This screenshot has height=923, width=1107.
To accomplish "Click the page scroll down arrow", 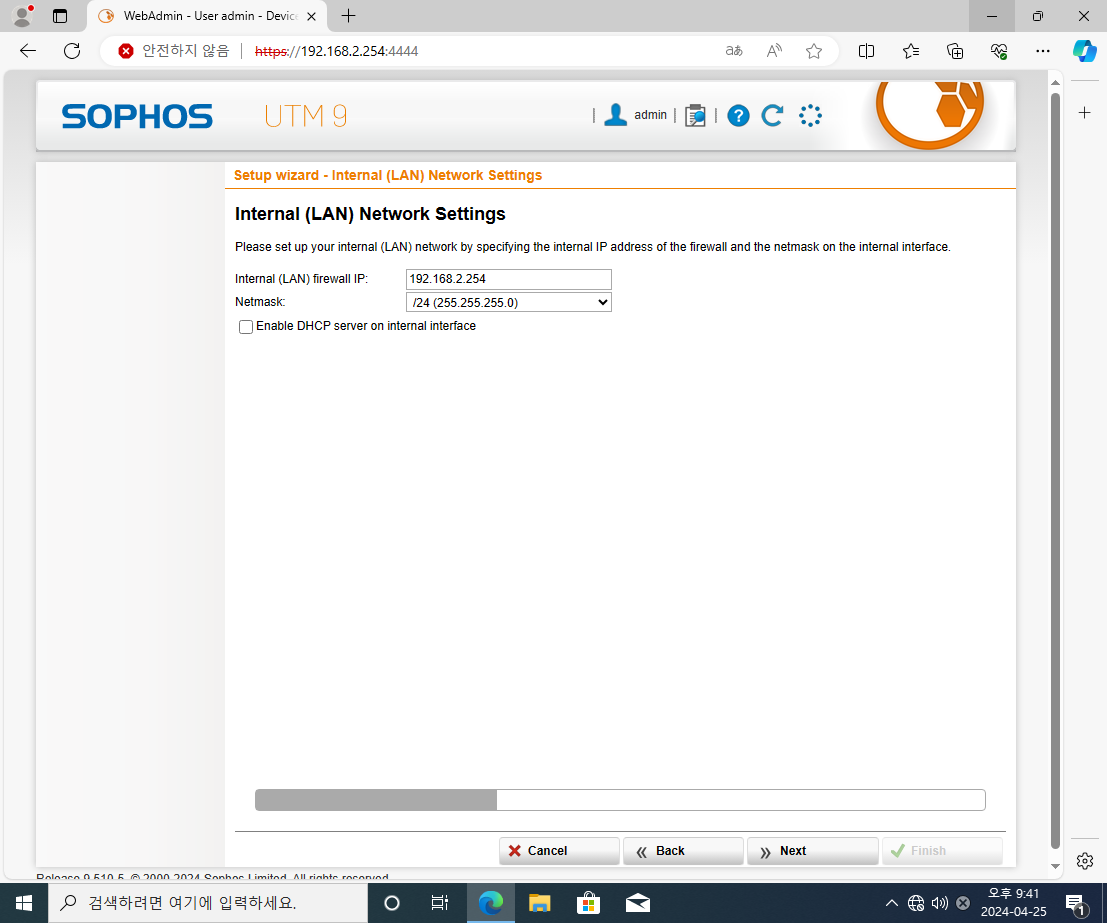I will 1055,867.
